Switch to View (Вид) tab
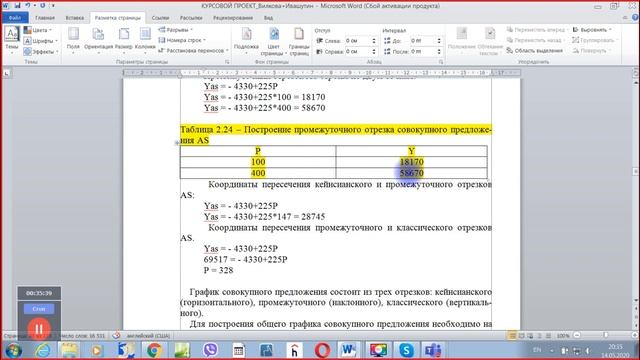Image resolution: width=640 pixels, height=360 pixels. pos(268,18)
